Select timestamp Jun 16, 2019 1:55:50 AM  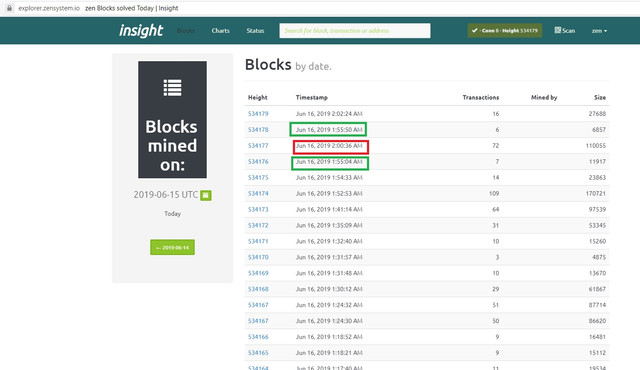click(x=329, y=130)
